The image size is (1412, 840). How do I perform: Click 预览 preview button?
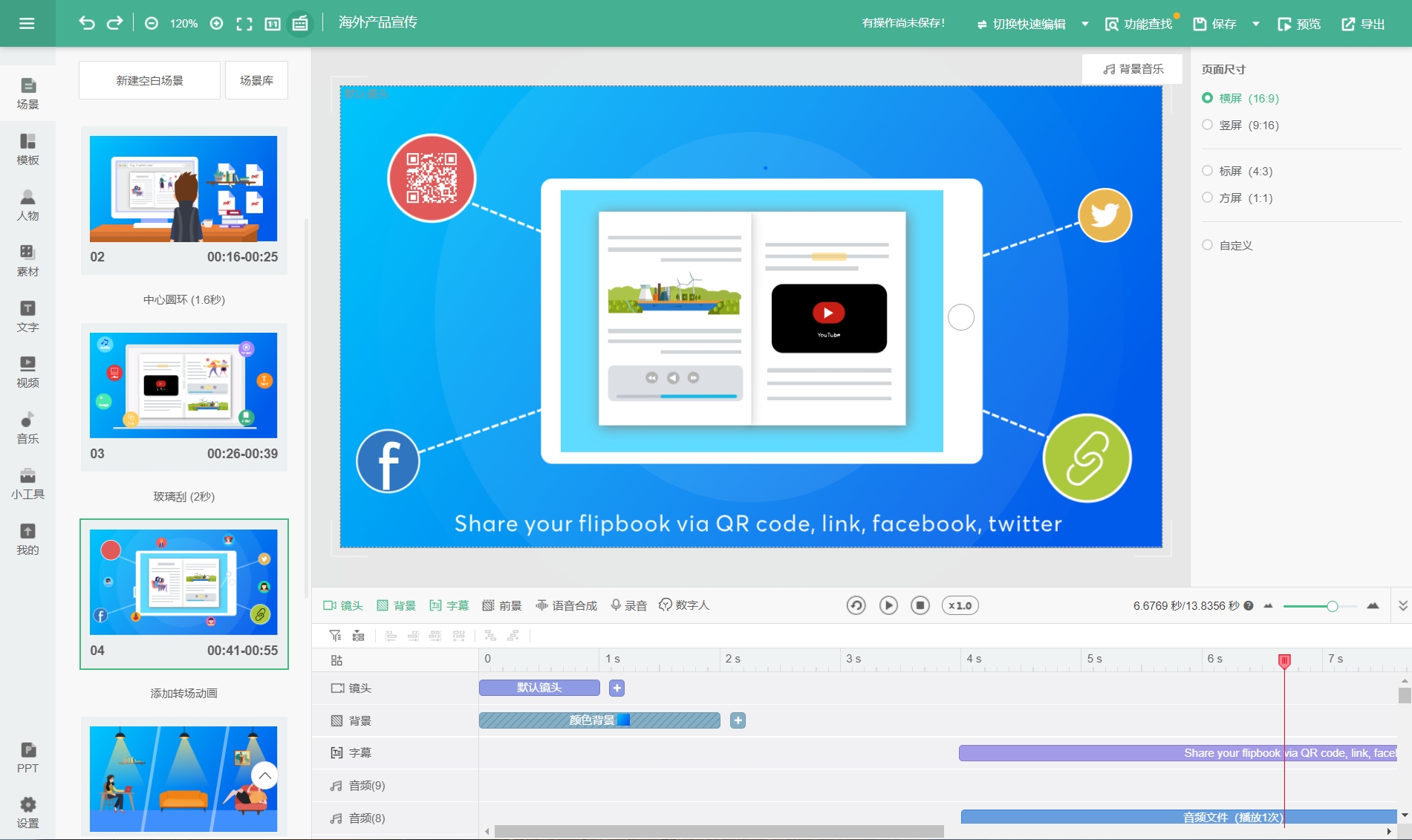pos(1299,24)
